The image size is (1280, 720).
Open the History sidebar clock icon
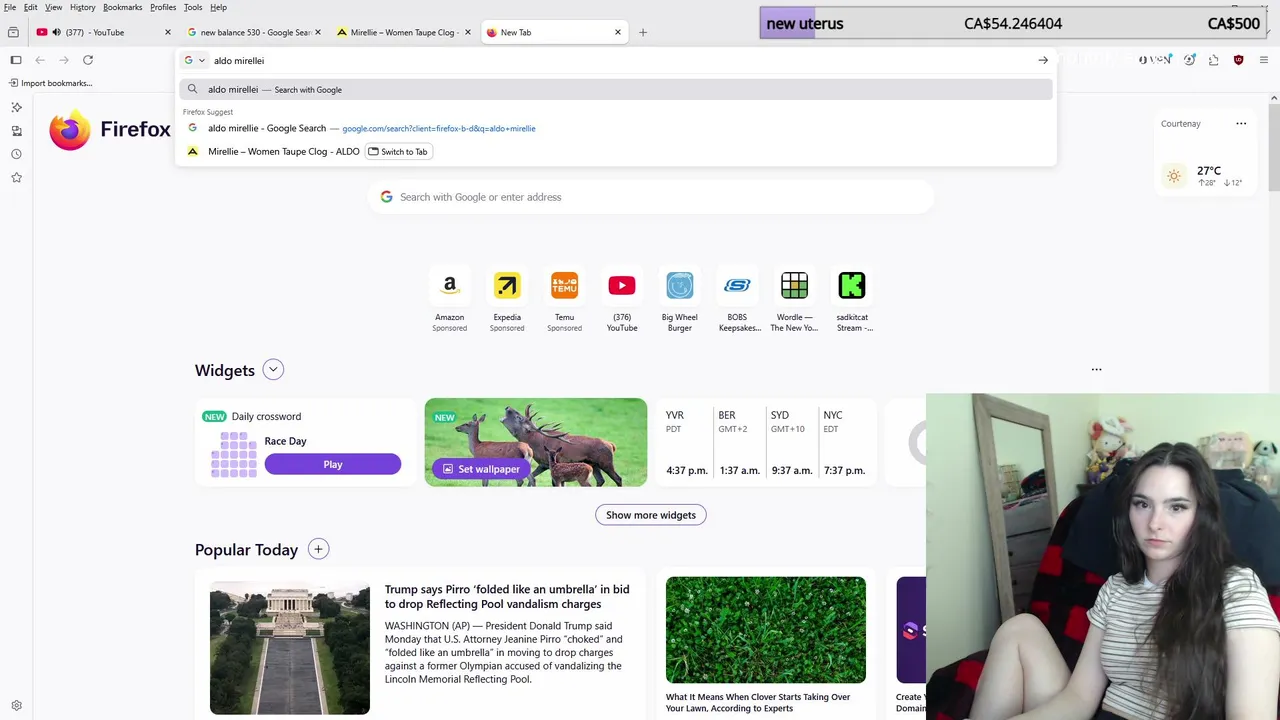click(16, 154)
